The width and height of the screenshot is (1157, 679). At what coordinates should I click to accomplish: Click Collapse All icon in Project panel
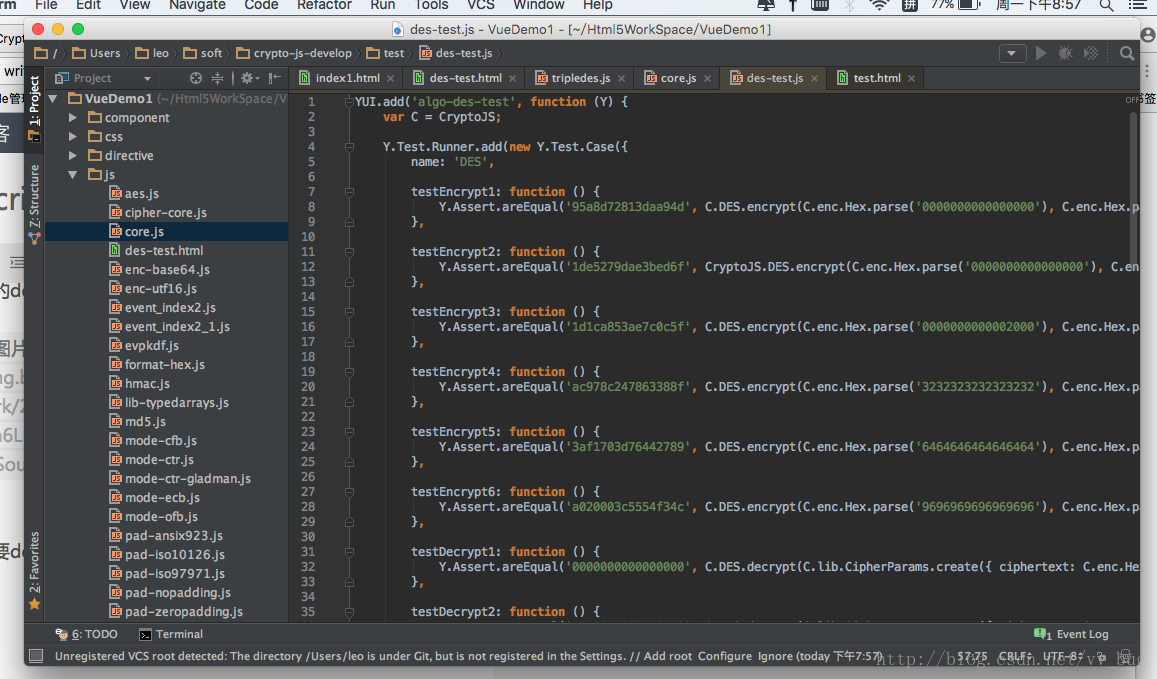pyautogui.click(x=217, y=77)
